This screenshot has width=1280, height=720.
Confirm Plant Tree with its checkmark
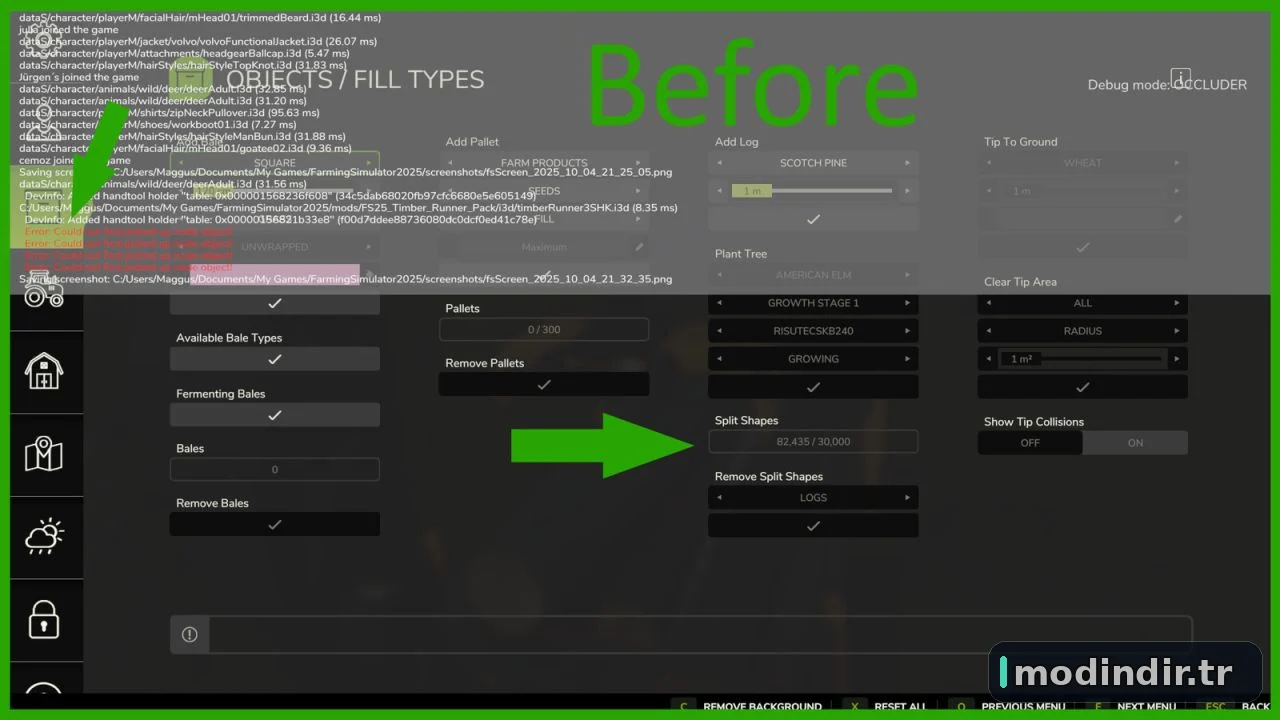(813, 387)
